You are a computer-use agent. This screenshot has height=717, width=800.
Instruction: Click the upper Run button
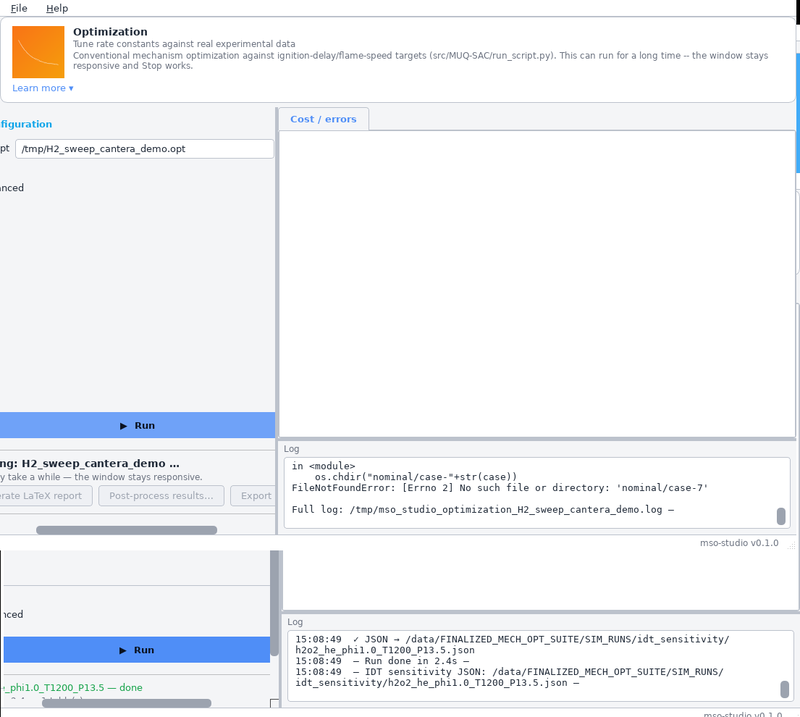[137, 426]
